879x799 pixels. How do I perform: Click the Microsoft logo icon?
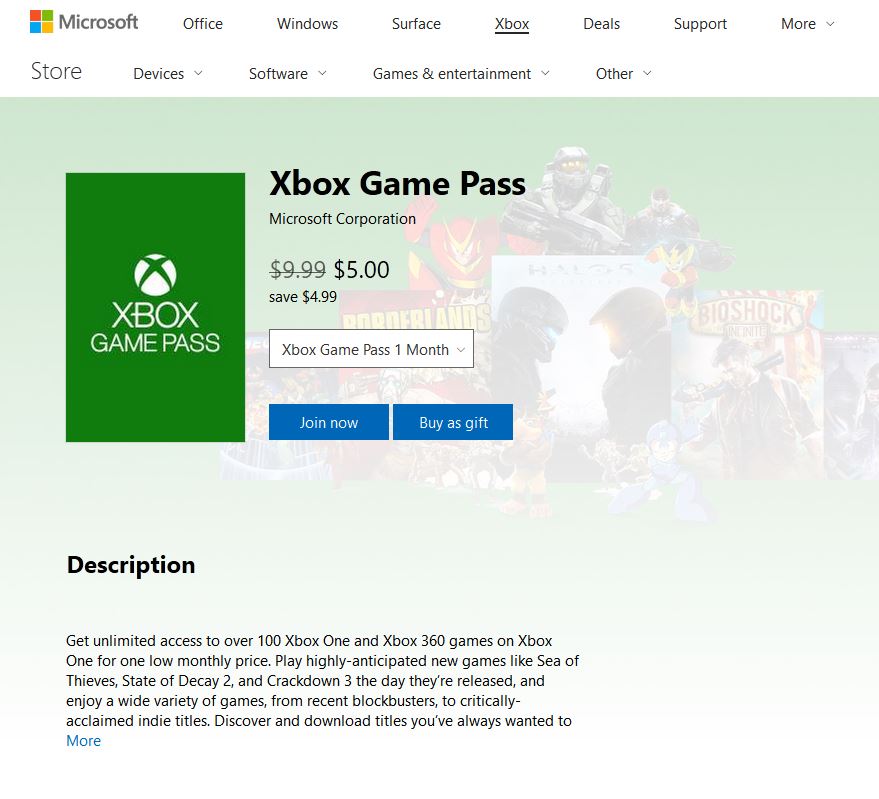tap(41, 22)
